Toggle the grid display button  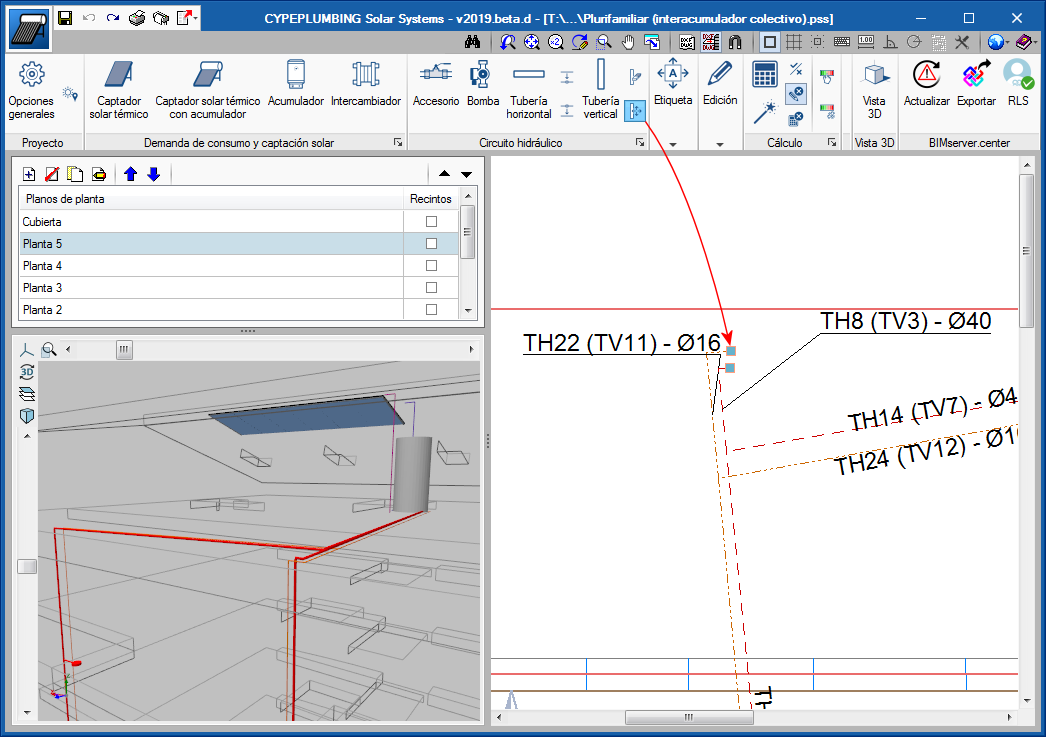tap(793, 43)
